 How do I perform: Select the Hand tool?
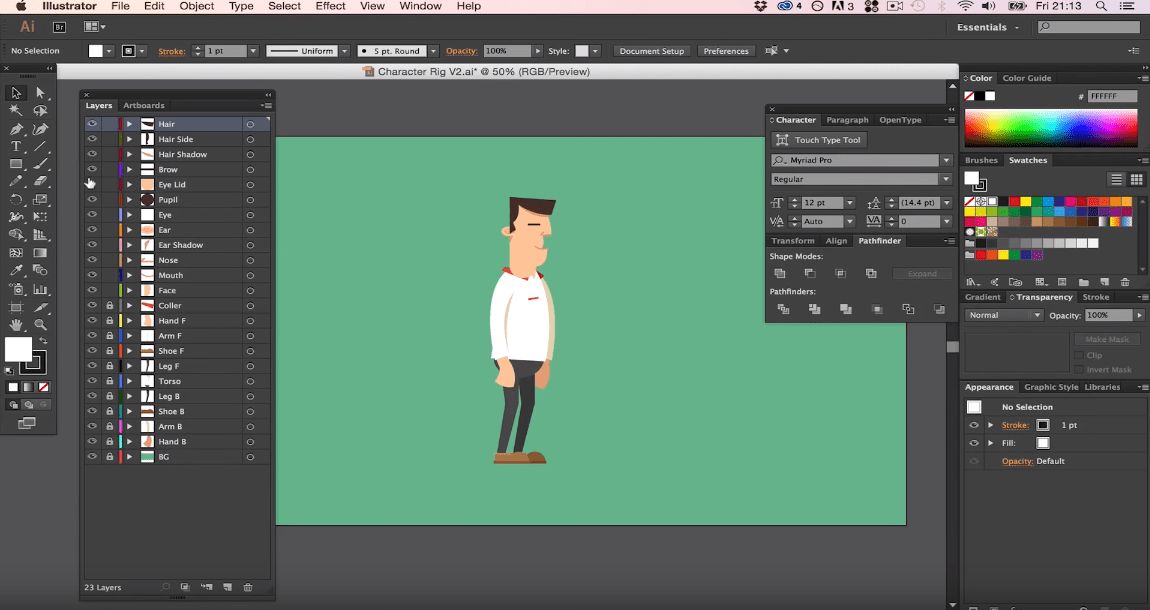[x=15, y=325]
